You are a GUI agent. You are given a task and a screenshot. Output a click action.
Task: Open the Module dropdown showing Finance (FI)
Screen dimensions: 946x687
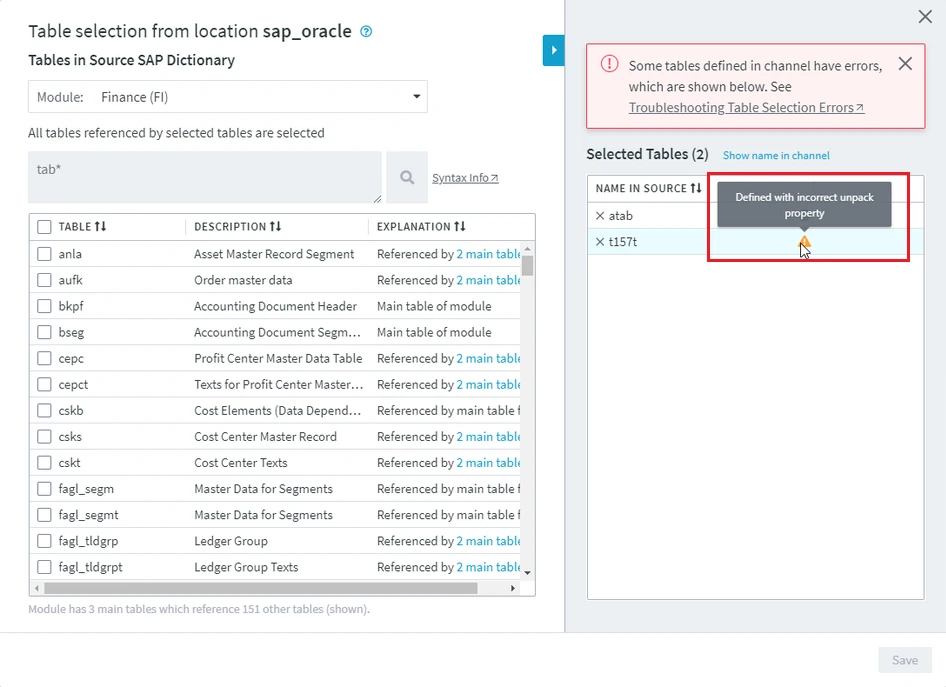[x=228, y=97]
